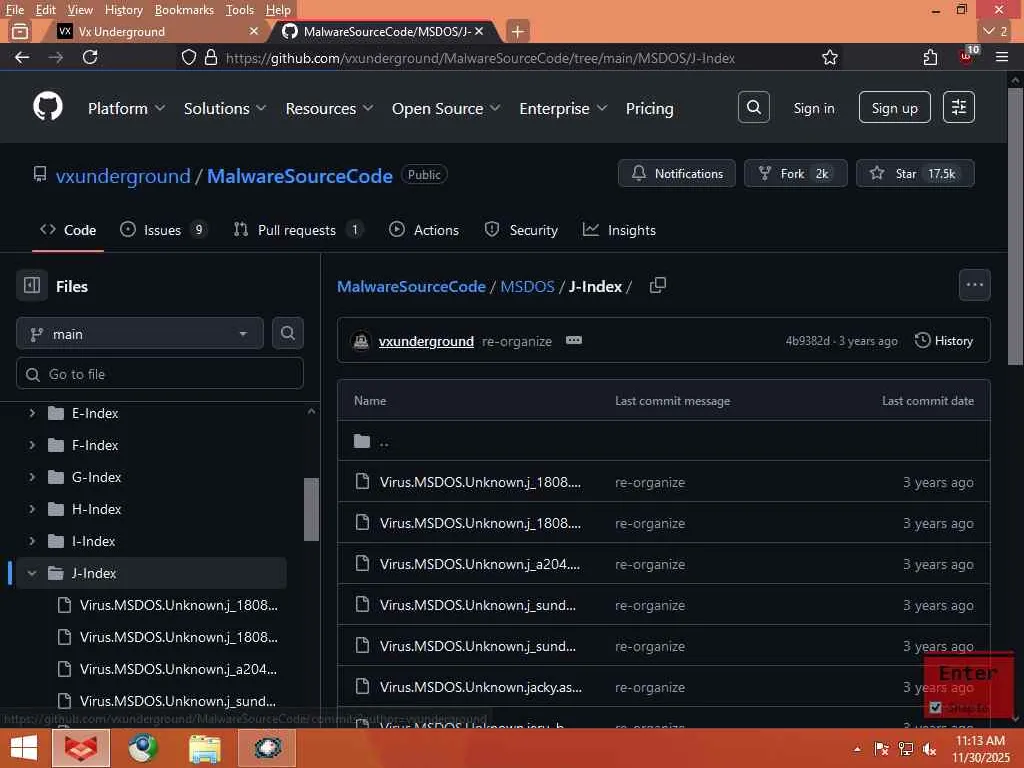Open the Actions tab
1024x768 pixels.
[x=424, y=230]
